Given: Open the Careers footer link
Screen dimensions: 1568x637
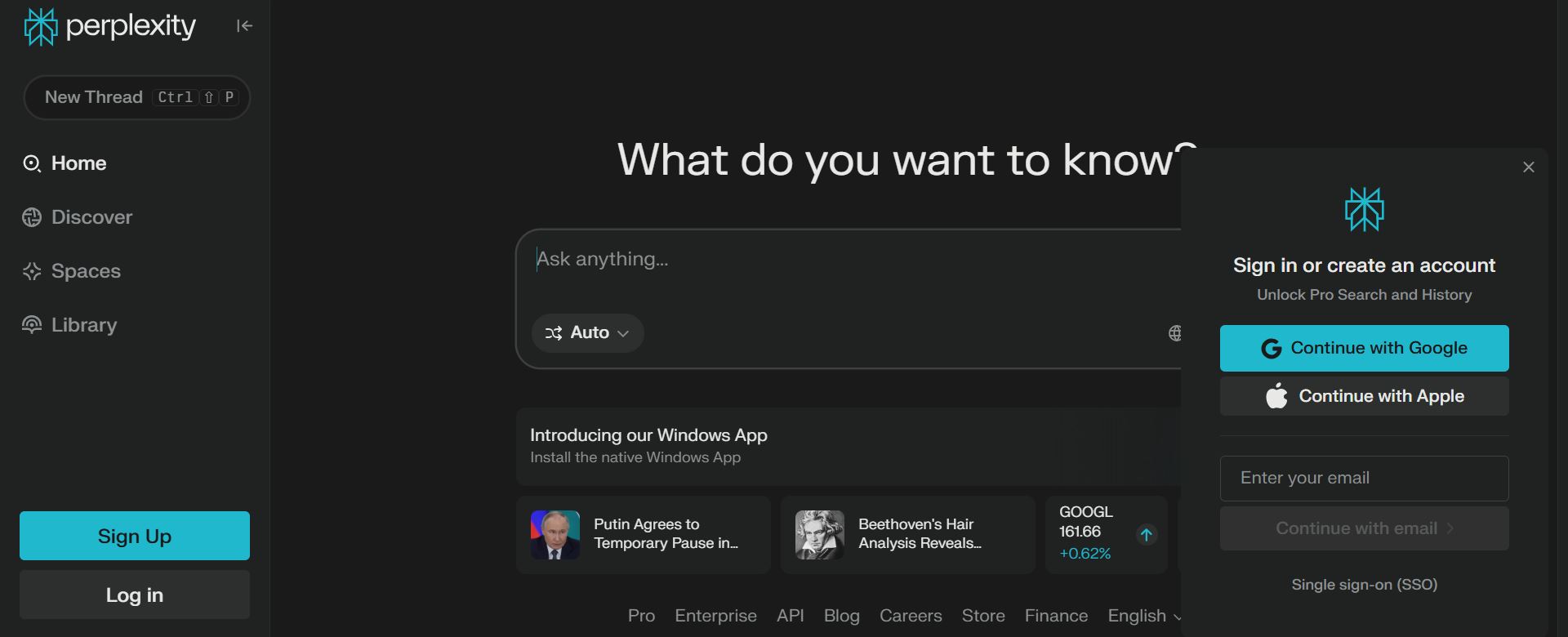Looking at the screenshot, I should coord(911,616).
